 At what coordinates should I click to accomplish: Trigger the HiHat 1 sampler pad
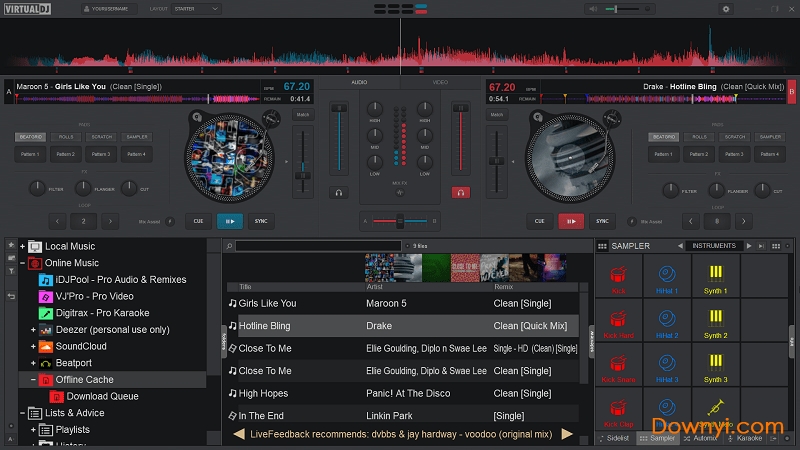(x=667, y=276)
